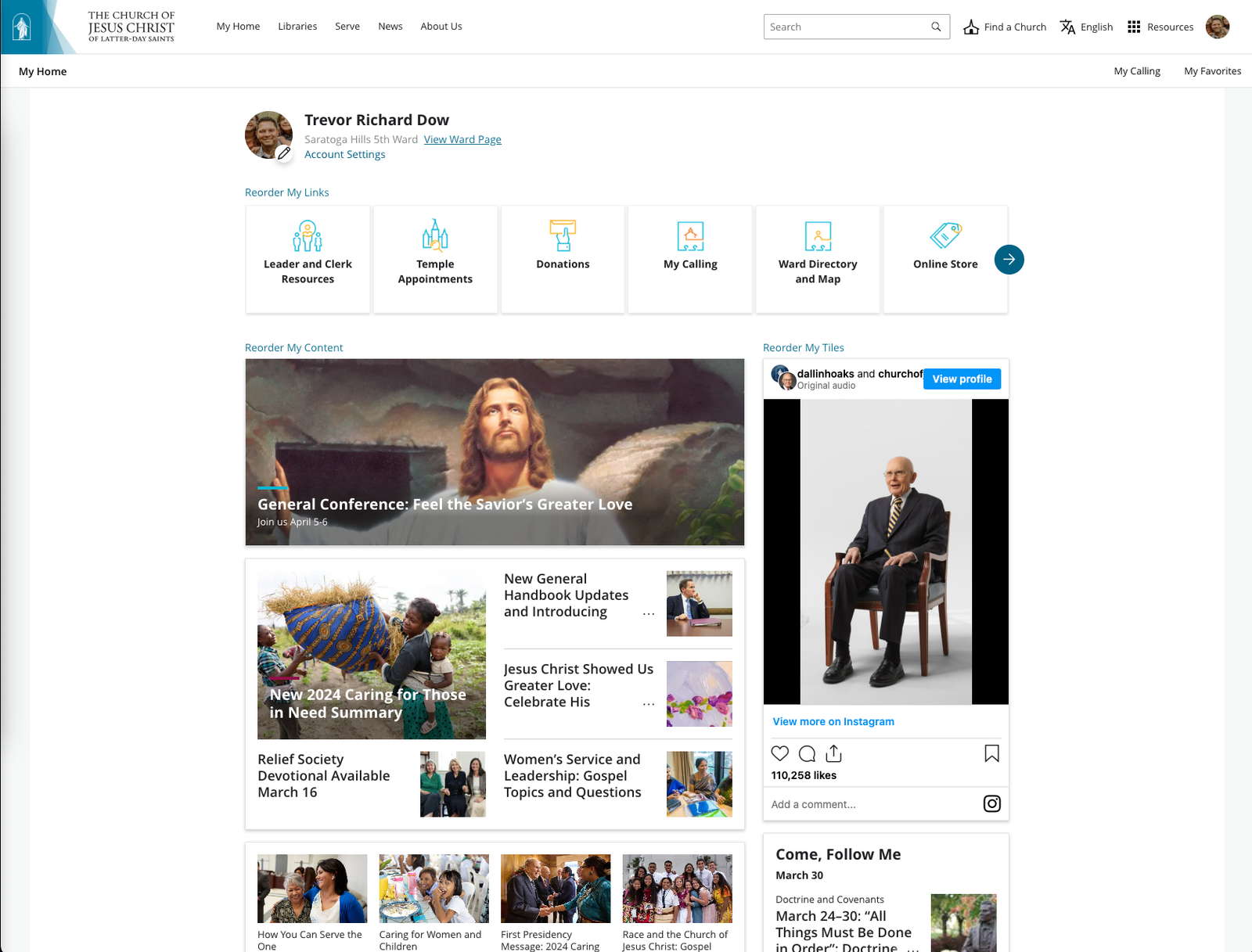
Task: Open Caring for Those in Need Summary image
Action: tap(372, 655)
